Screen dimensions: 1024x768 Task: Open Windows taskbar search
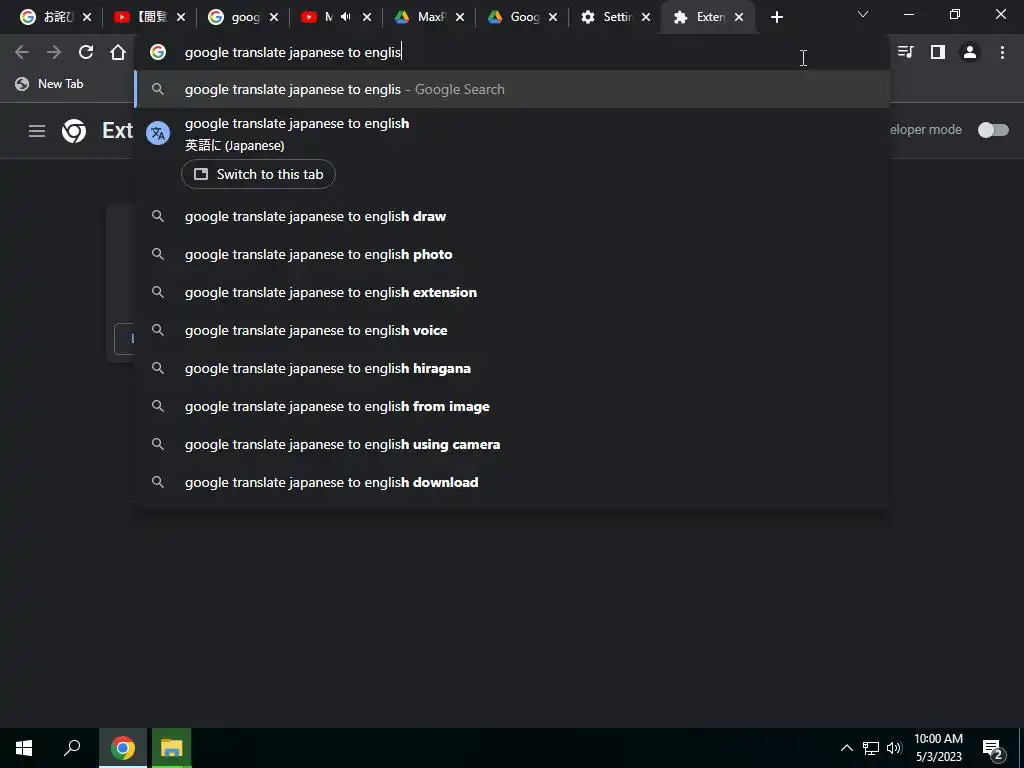72,748
